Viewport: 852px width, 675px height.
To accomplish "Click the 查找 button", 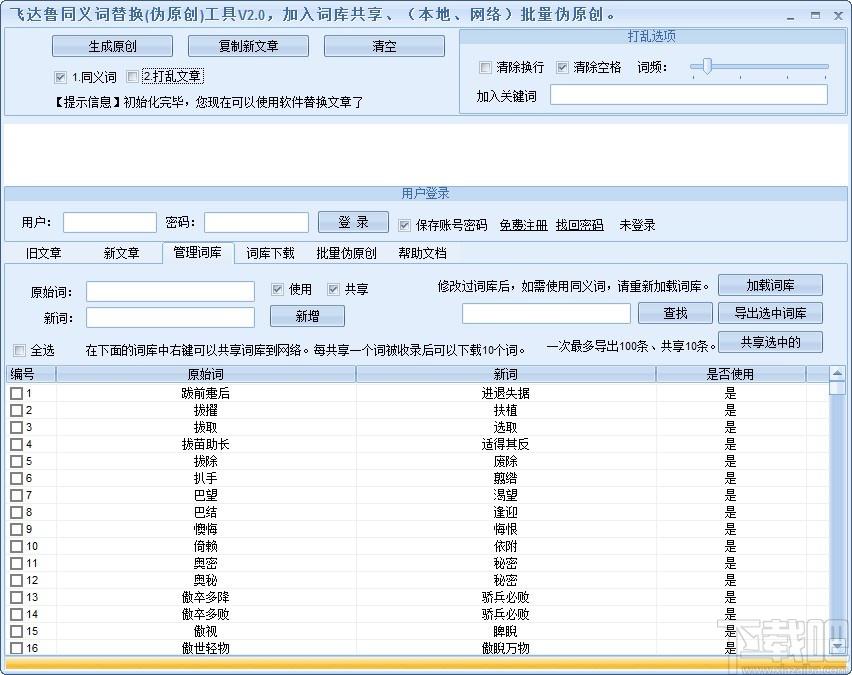I will point(675,313).
